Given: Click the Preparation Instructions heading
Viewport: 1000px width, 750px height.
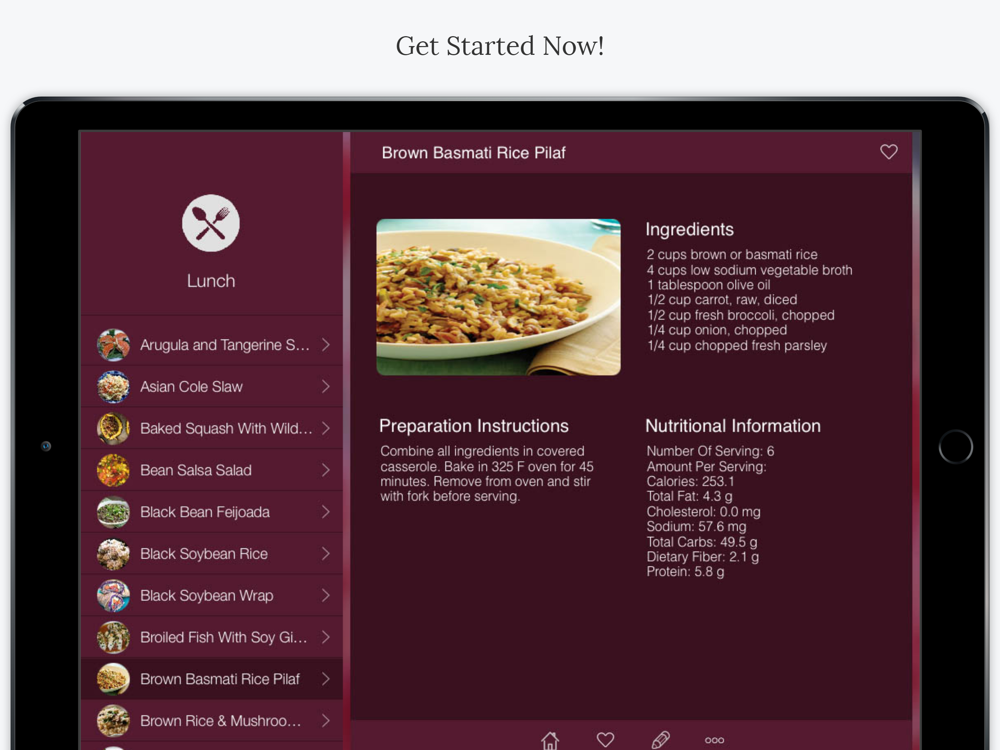Looking at the screenshot, I should [x=474, y=426].
